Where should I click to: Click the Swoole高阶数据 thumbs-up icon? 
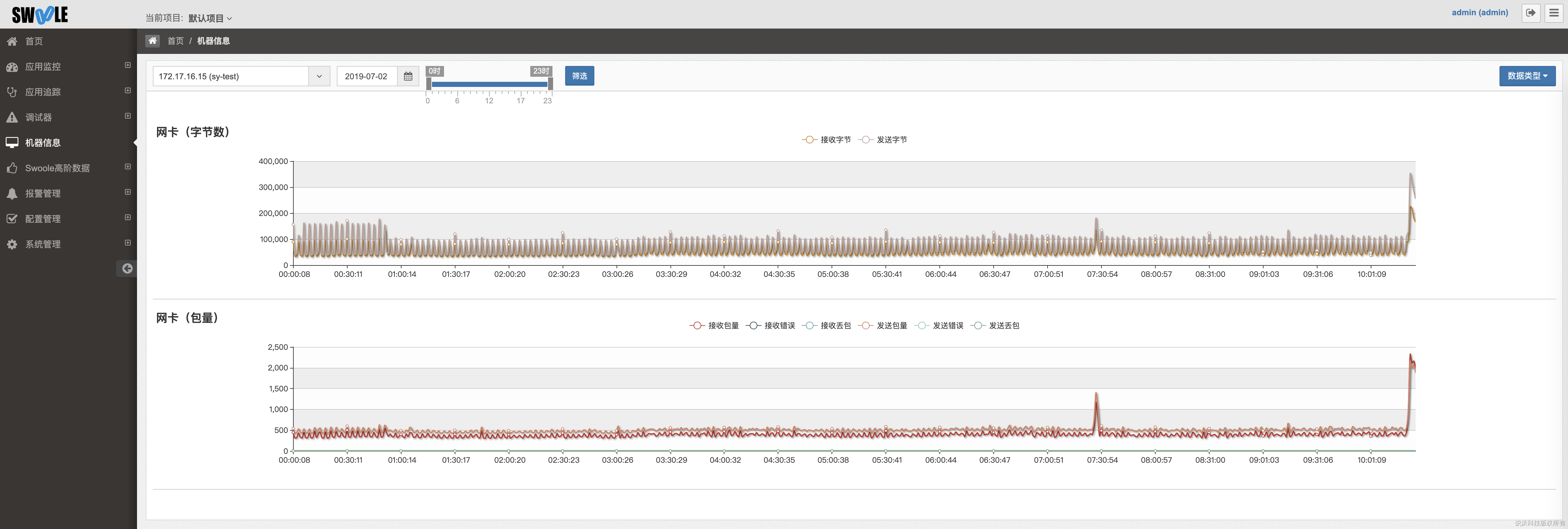coord(12,168)
